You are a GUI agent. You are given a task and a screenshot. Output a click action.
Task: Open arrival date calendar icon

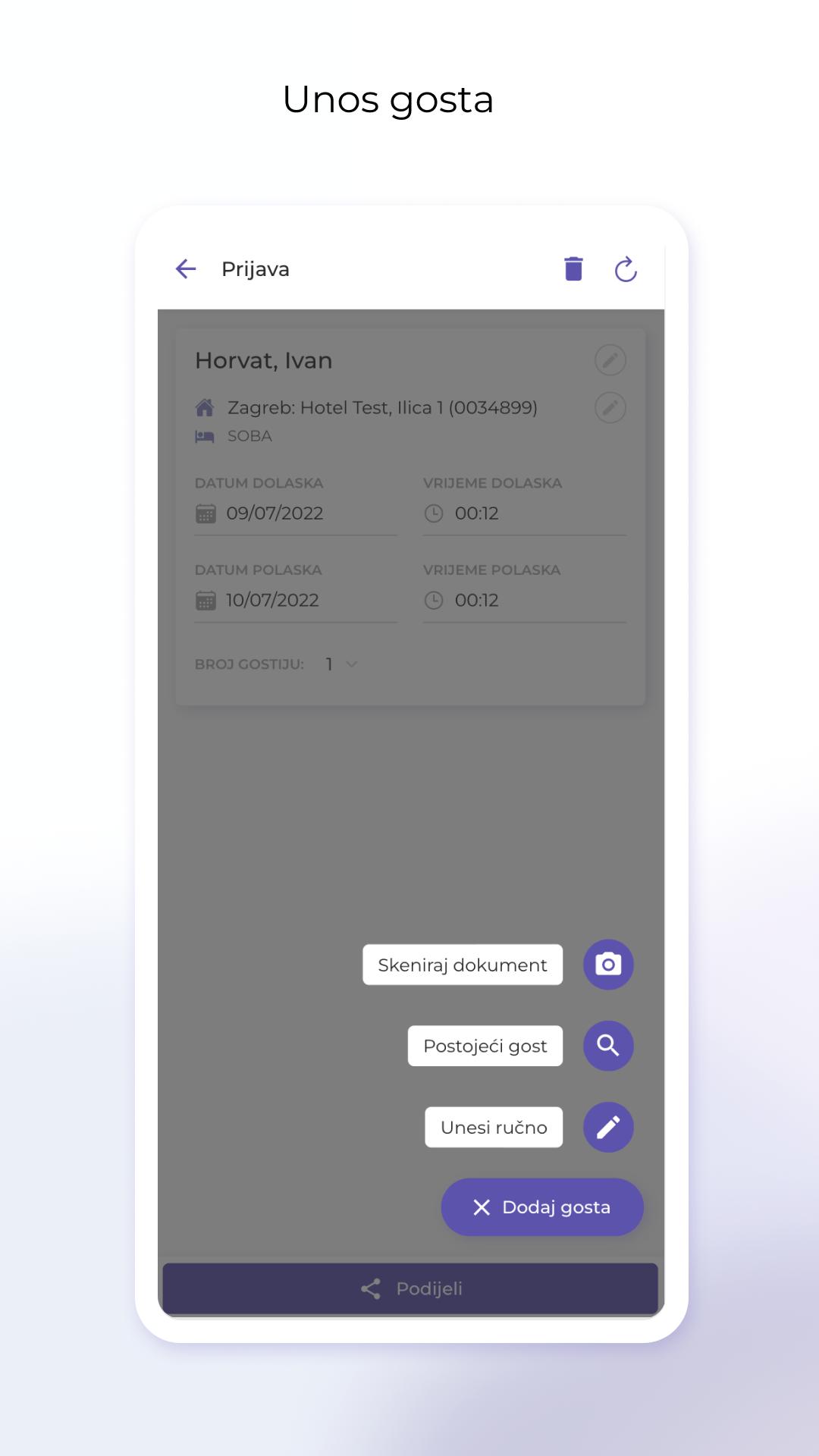pyautogui.click(x=206, y=513)
